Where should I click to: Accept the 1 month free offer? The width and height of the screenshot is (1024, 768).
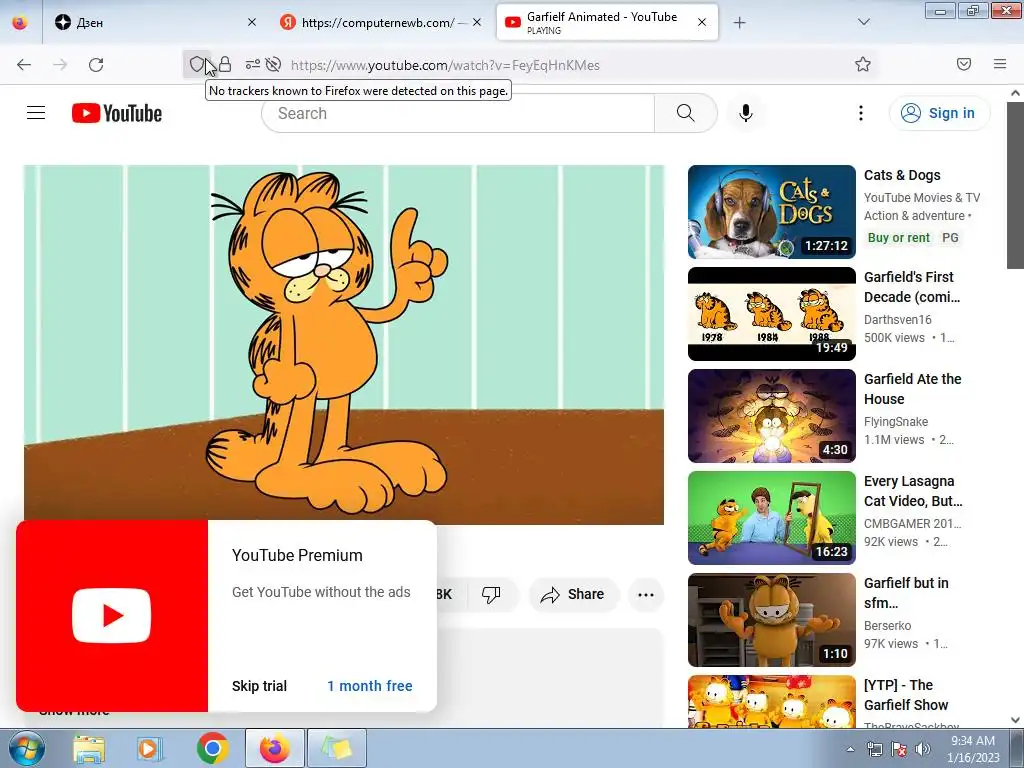click(x=370, y=686)
